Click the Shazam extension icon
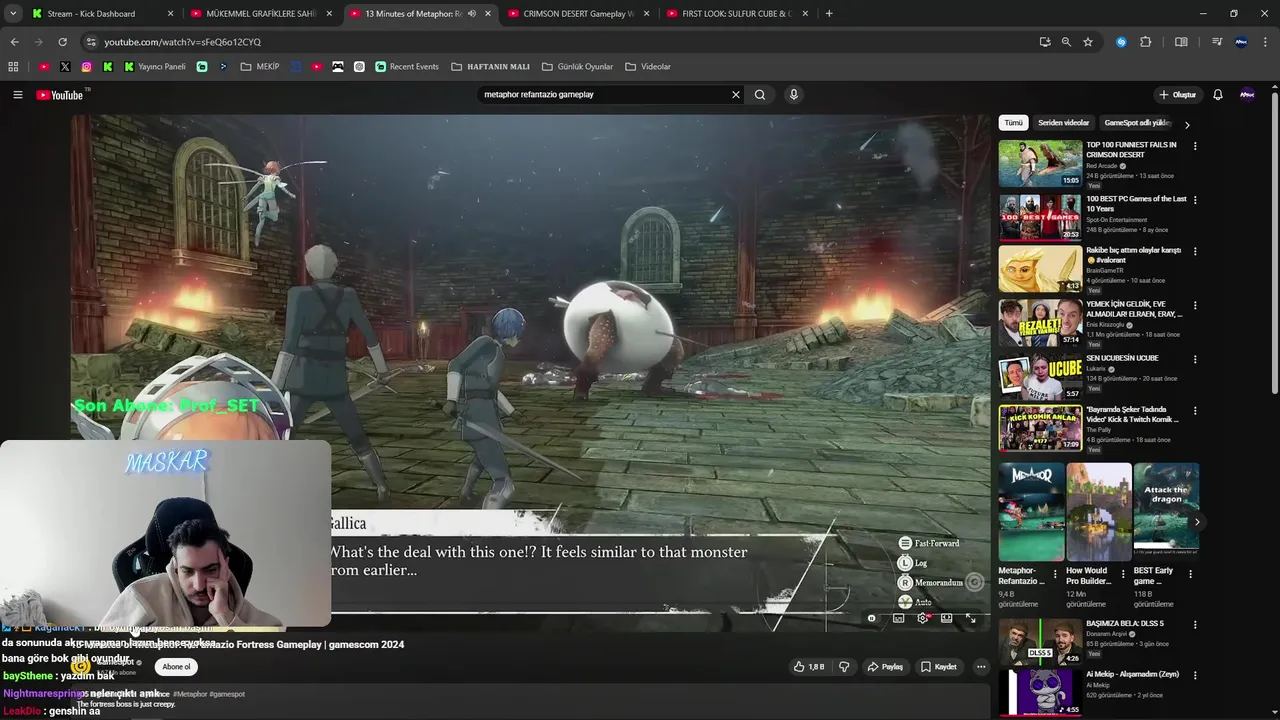 (1121, 42)
